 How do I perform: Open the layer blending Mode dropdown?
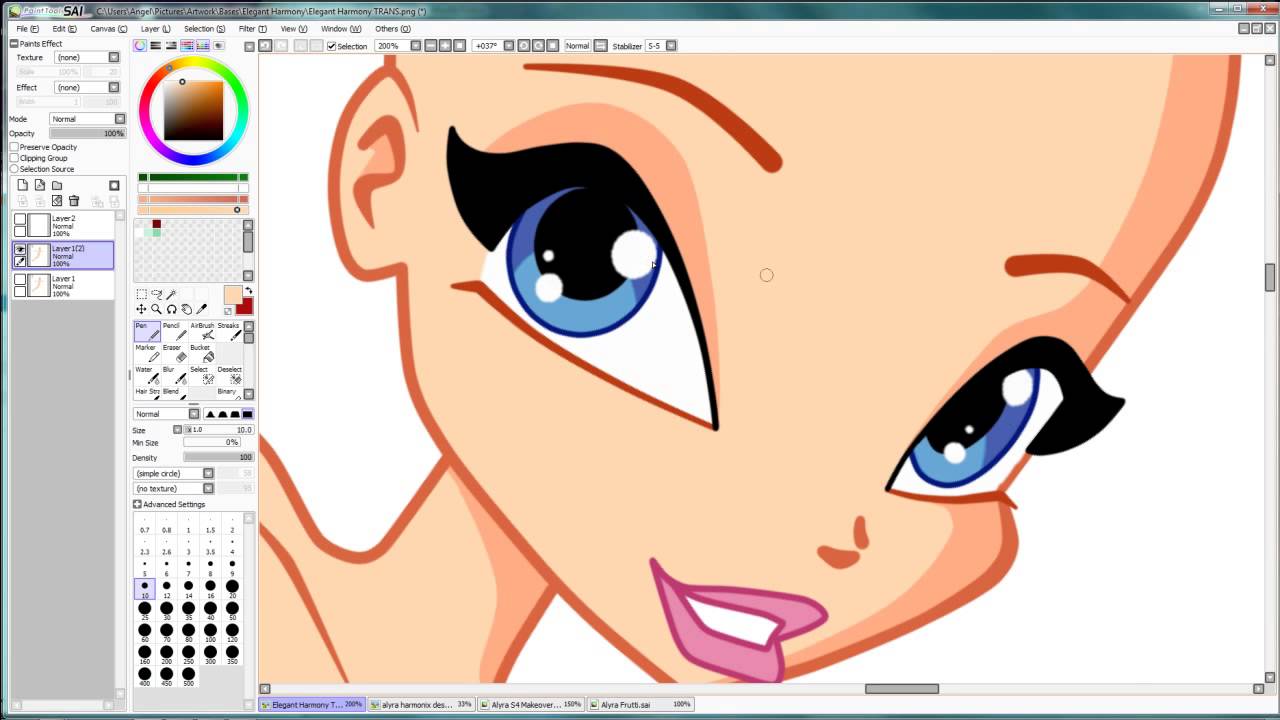tap(87, 119)
